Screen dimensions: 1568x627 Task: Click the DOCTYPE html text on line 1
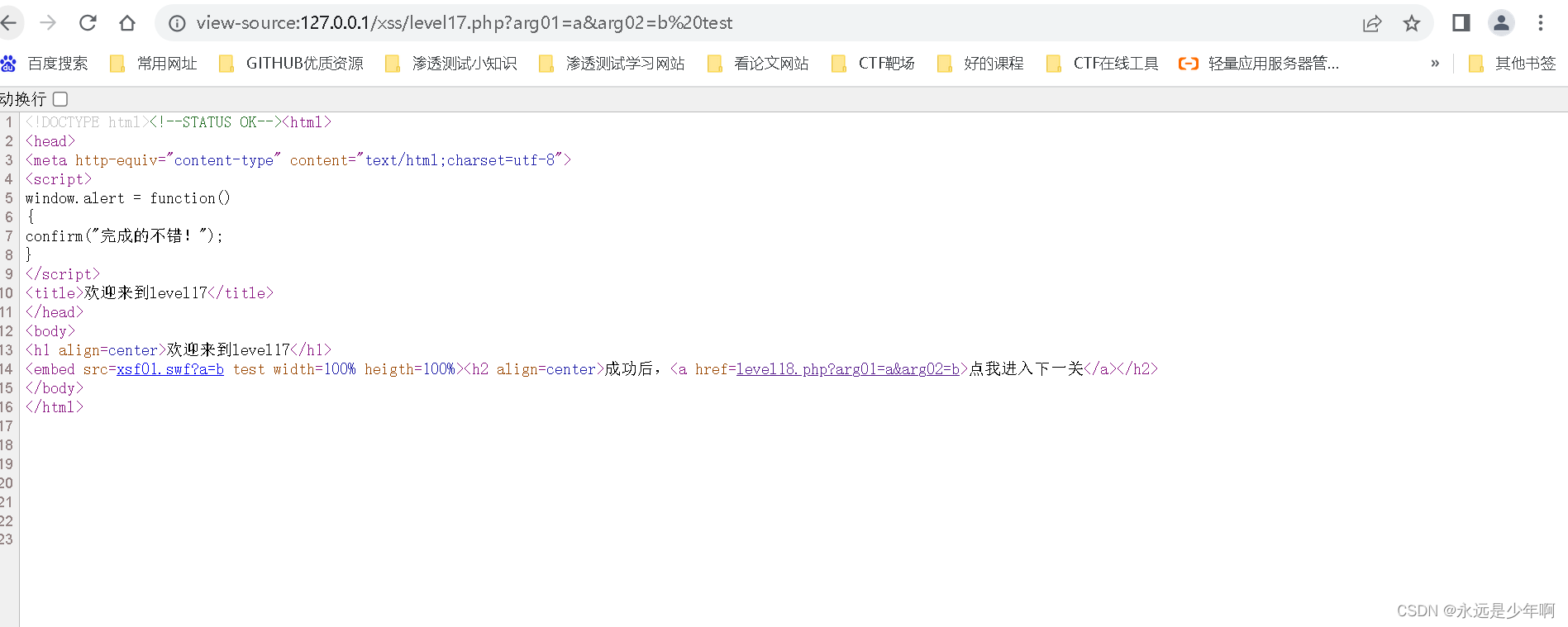click(87, 122)
